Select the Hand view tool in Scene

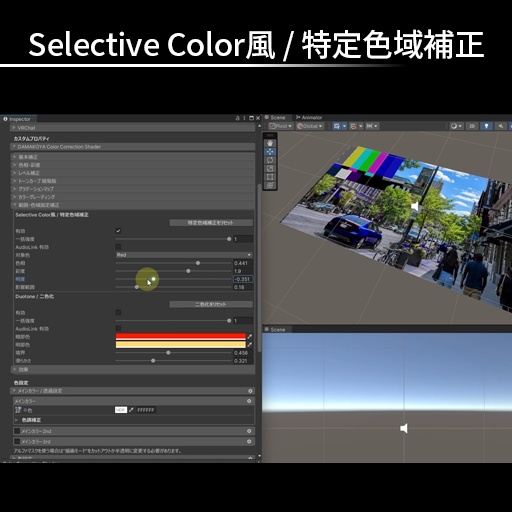click(270, 143)
